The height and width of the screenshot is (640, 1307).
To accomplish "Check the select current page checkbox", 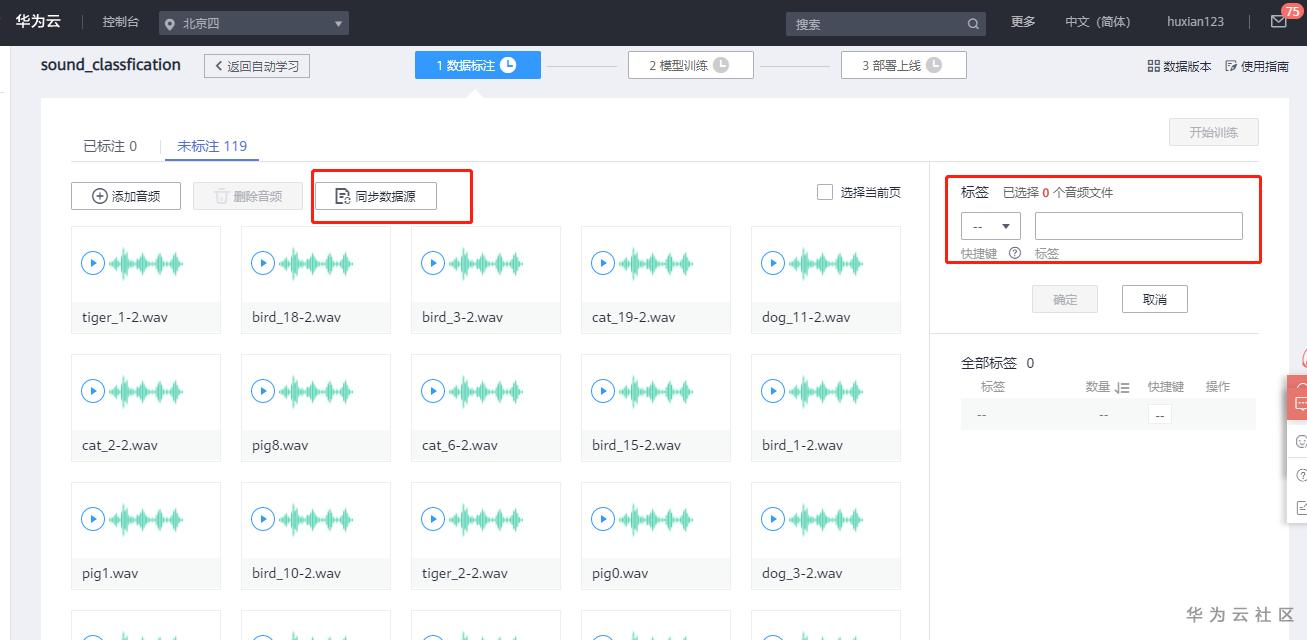I will [x=825, y=192].
